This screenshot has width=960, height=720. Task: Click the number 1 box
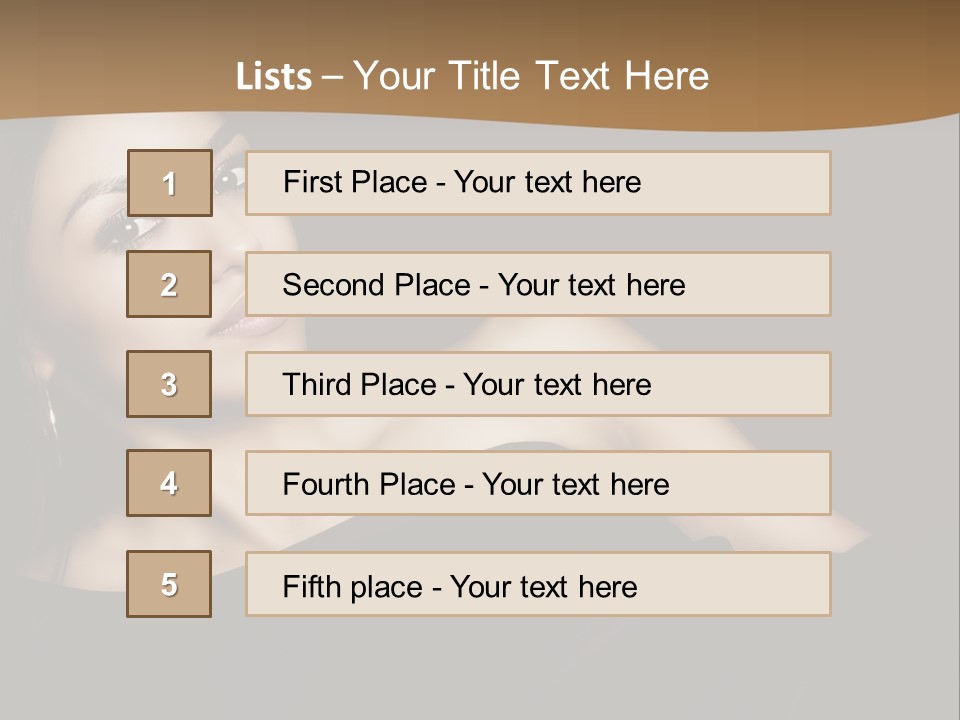pyautogui.click(x=169, y=183)
